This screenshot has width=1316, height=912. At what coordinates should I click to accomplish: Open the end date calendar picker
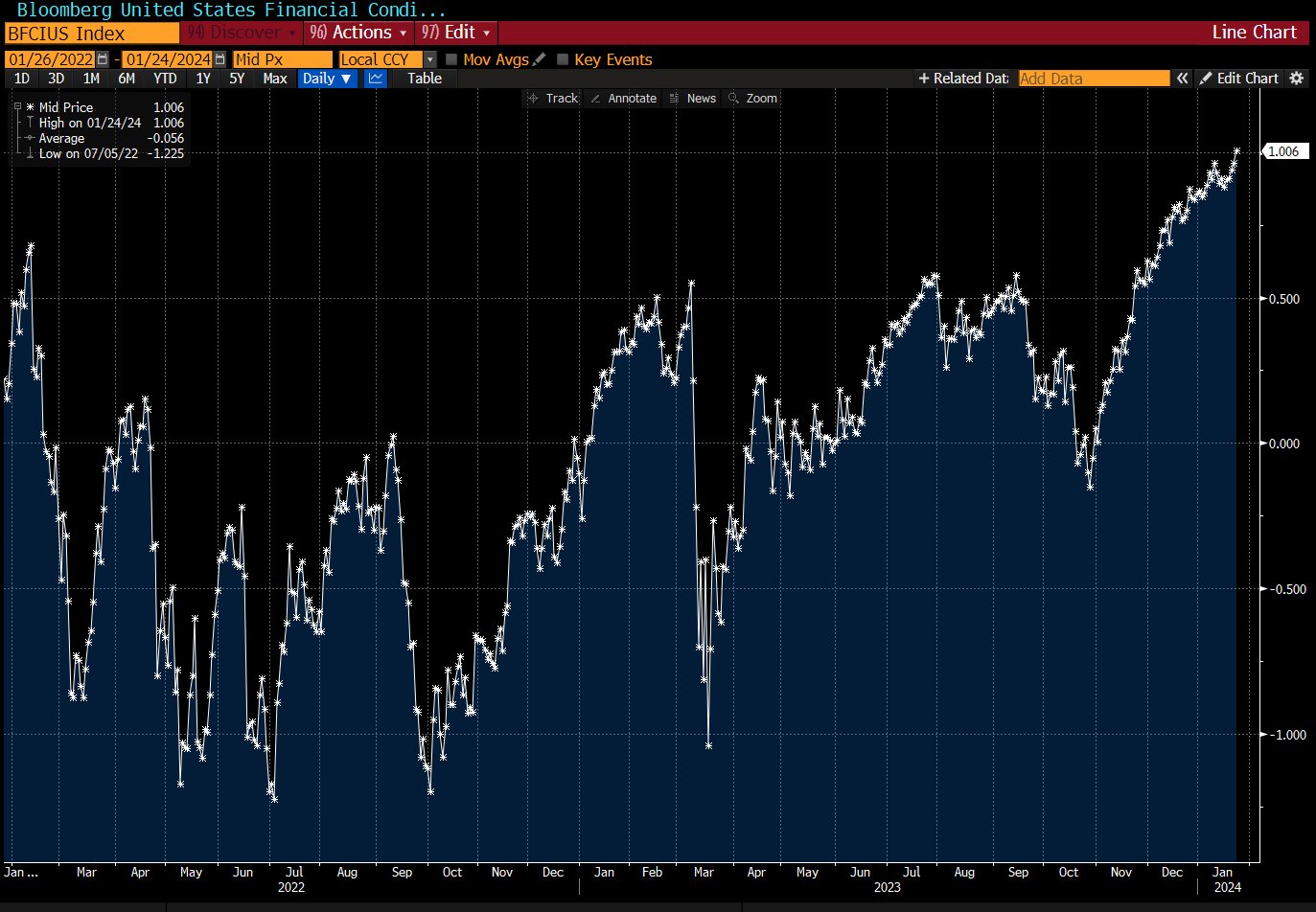220,59
